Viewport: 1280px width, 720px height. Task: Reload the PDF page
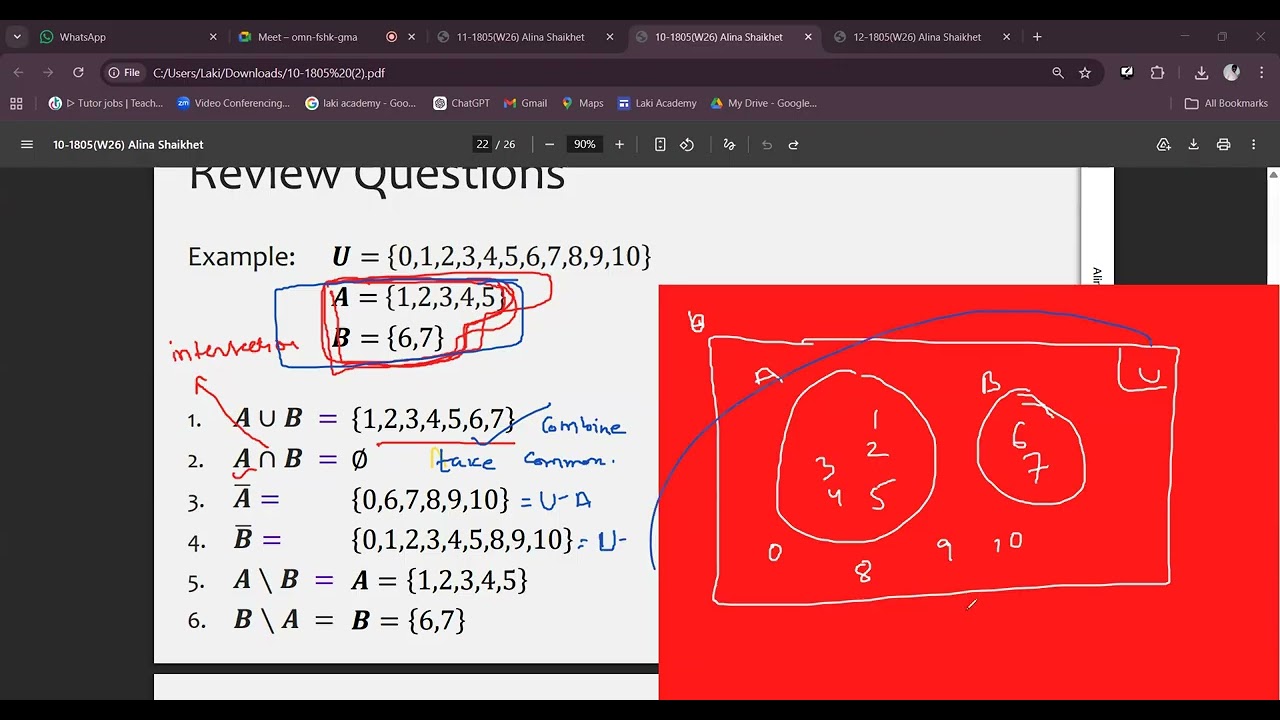78,73
